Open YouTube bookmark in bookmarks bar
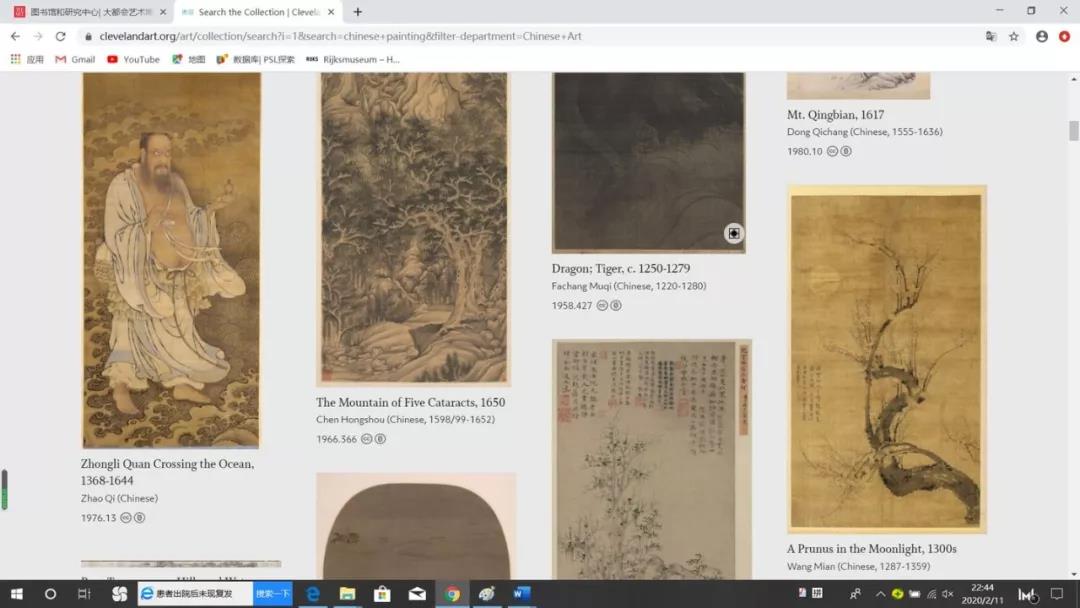The height and width of the screenshot is (608, 1080). tap(133, 59)
